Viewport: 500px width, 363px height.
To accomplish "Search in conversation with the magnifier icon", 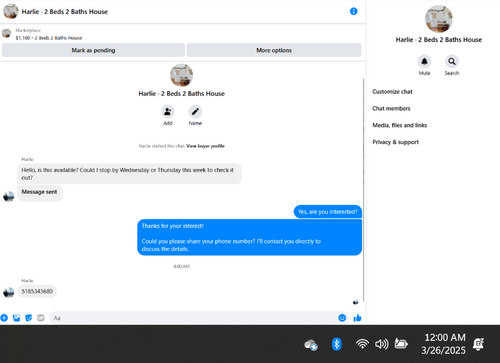I will point(452,61).
